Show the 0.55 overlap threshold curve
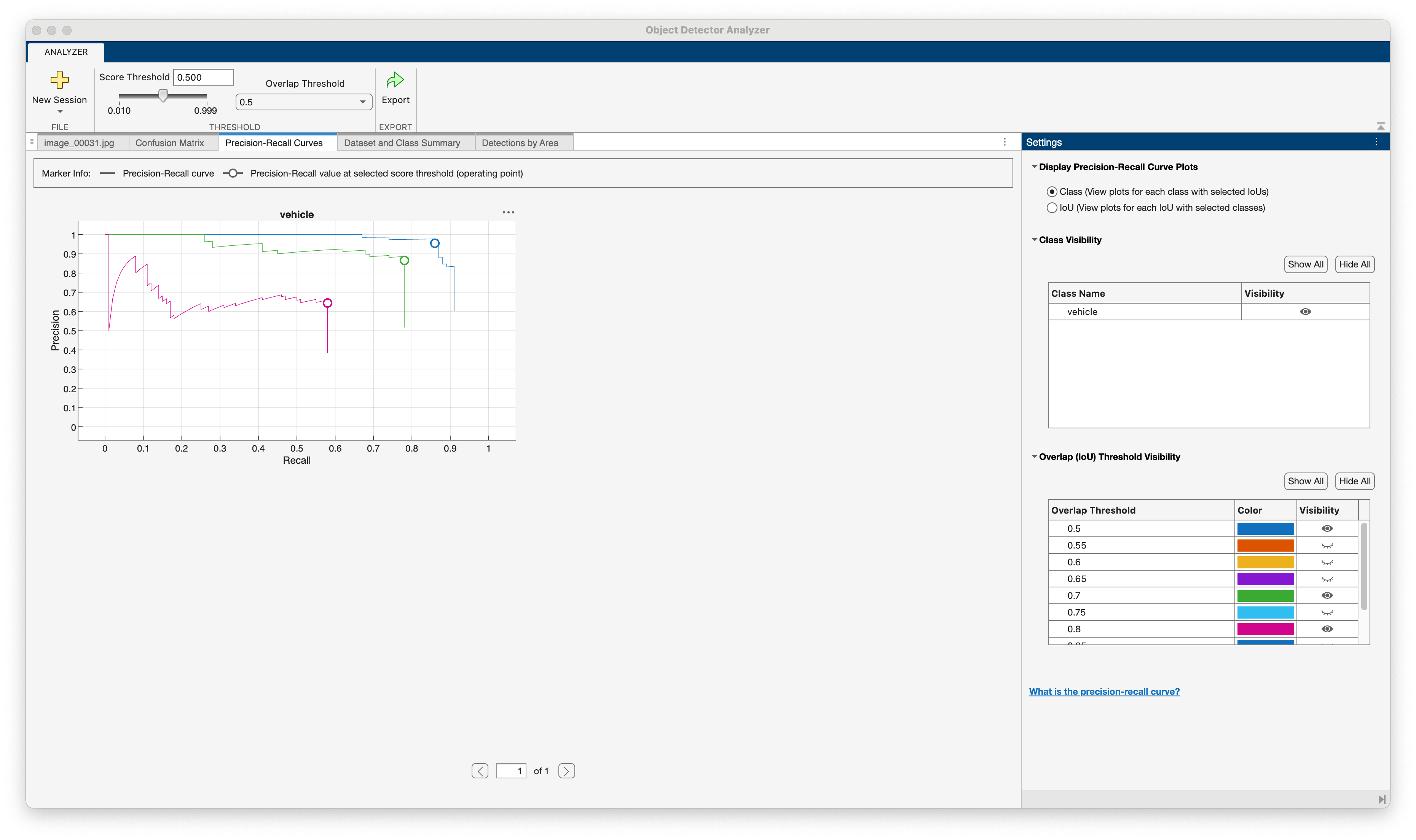Screen dimensions: 1416x840 tap(1327, 546)
